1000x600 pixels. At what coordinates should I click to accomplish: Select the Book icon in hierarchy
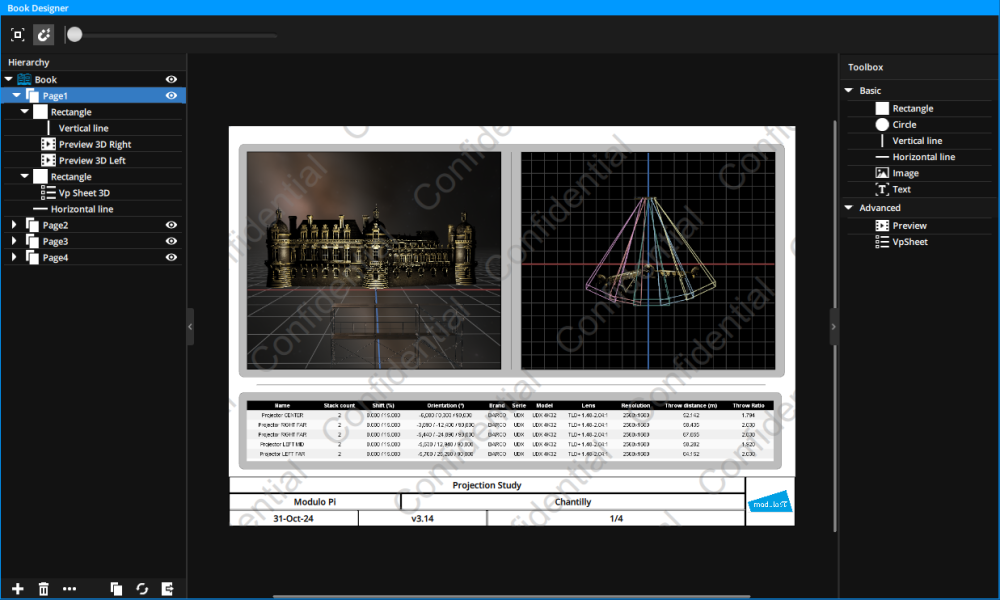click(x=24, y=79)
